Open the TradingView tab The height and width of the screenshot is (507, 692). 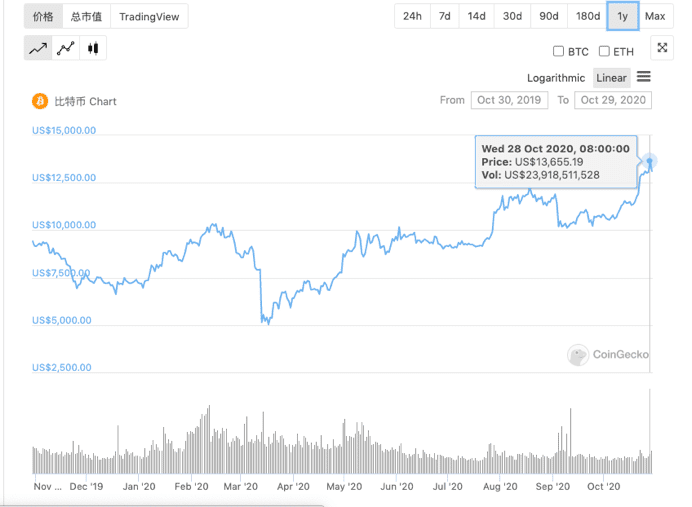coord(149,16)
